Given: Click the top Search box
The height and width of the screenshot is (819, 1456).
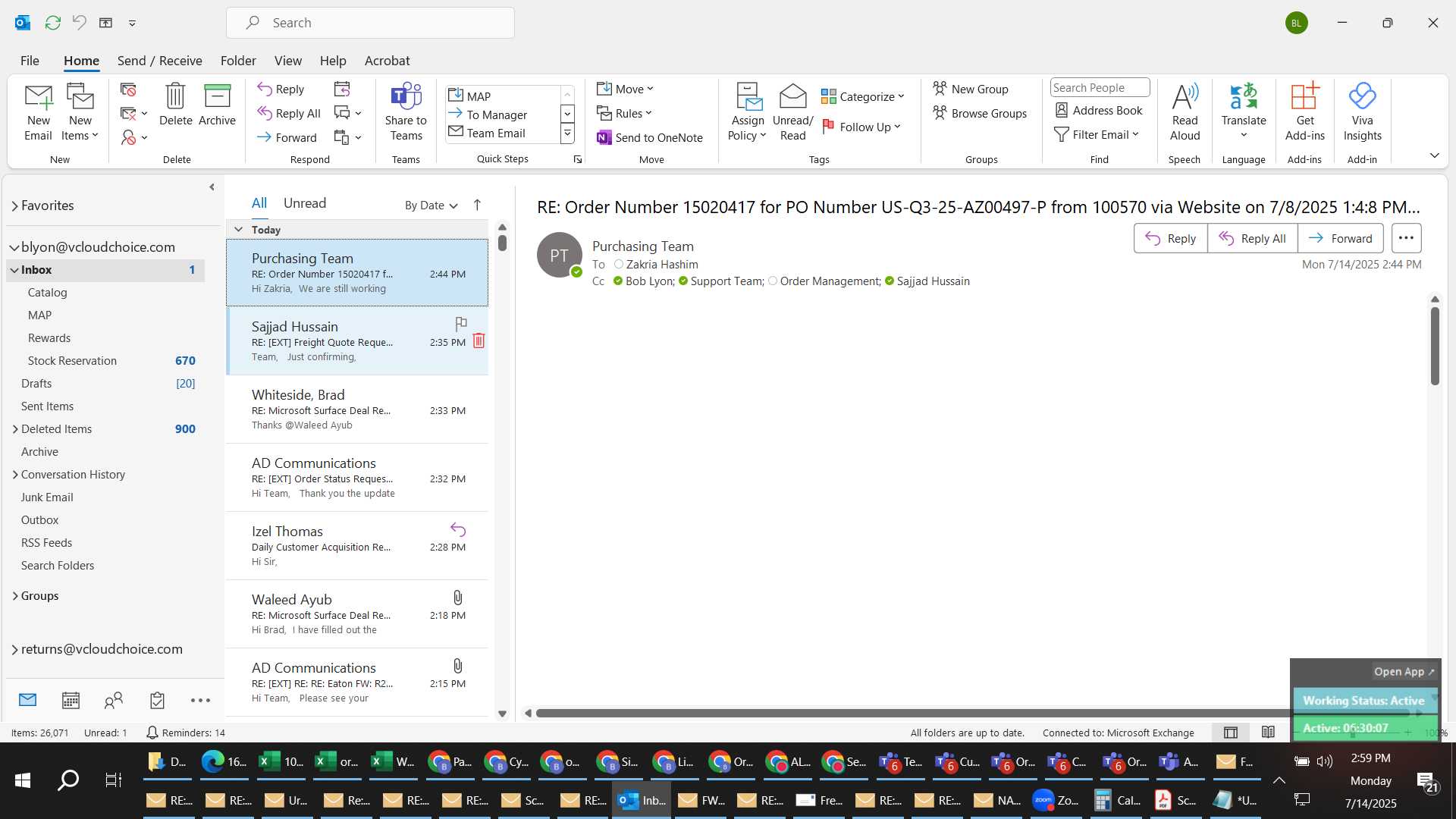Looking at the screenshot, I should point(370,23).
